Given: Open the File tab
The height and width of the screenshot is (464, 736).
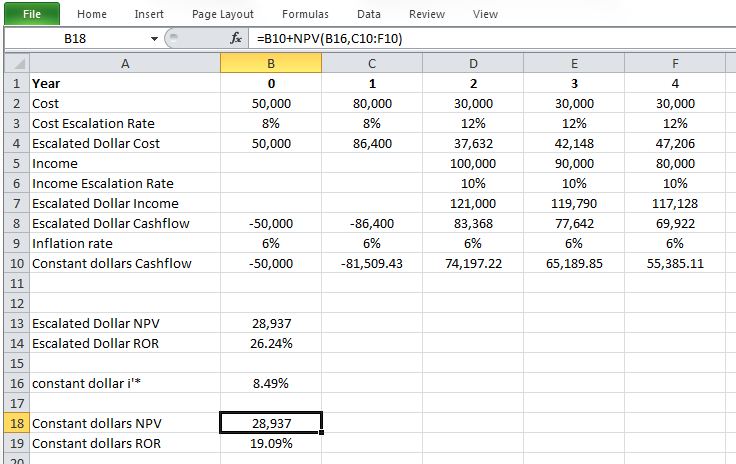Looking at the screenshot, I should [x=32, y=14].
